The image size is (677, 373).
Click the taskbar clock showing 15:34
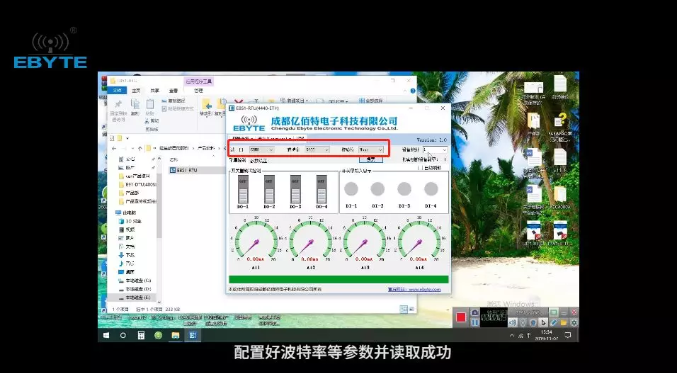[x=547, y=335]
